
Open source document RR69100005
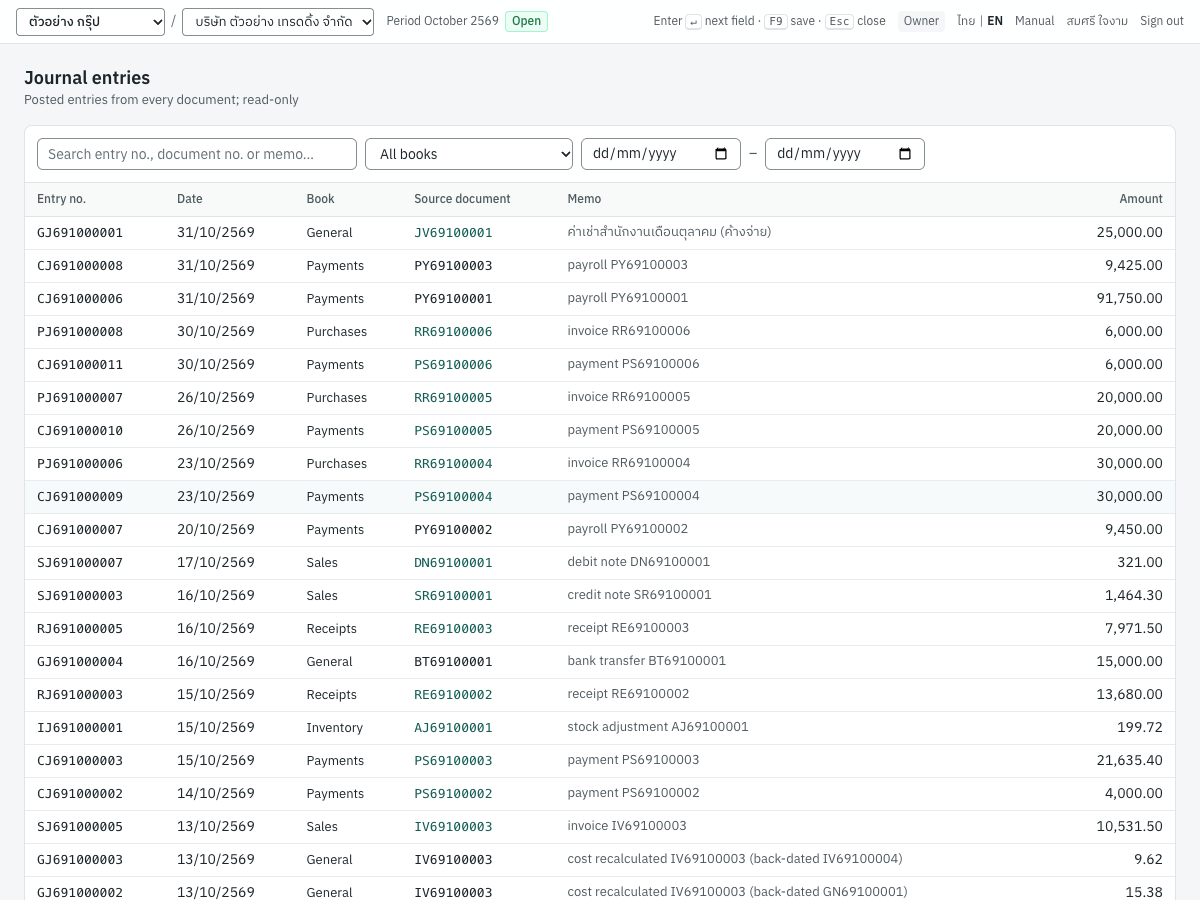coord(453,398)
